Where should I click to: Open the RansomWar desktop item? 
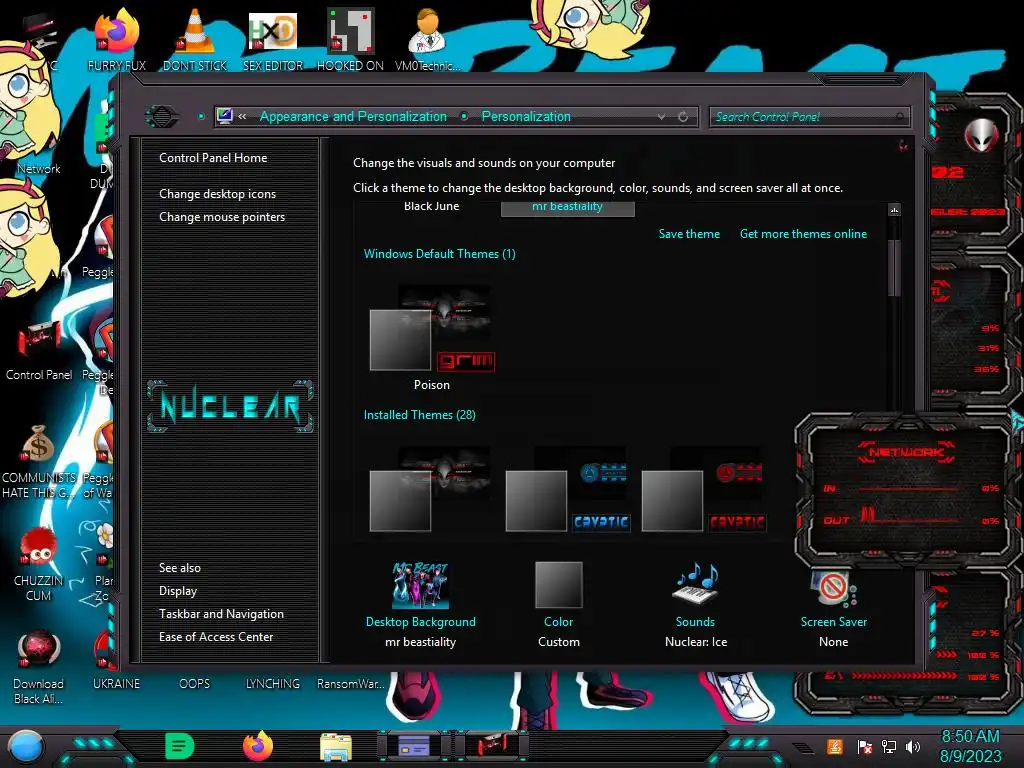tap(351, 684)
